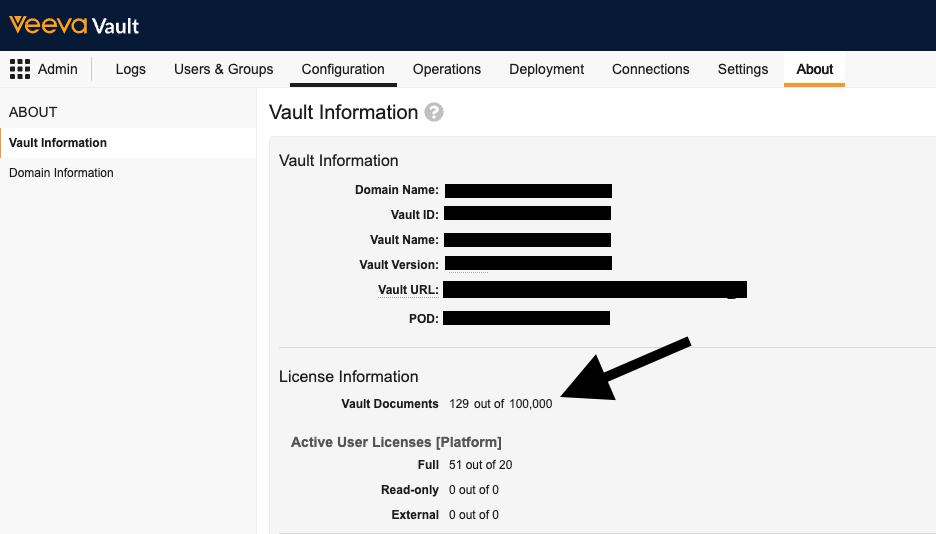
Task: Click the License Information heading
Action: (349, 376)
